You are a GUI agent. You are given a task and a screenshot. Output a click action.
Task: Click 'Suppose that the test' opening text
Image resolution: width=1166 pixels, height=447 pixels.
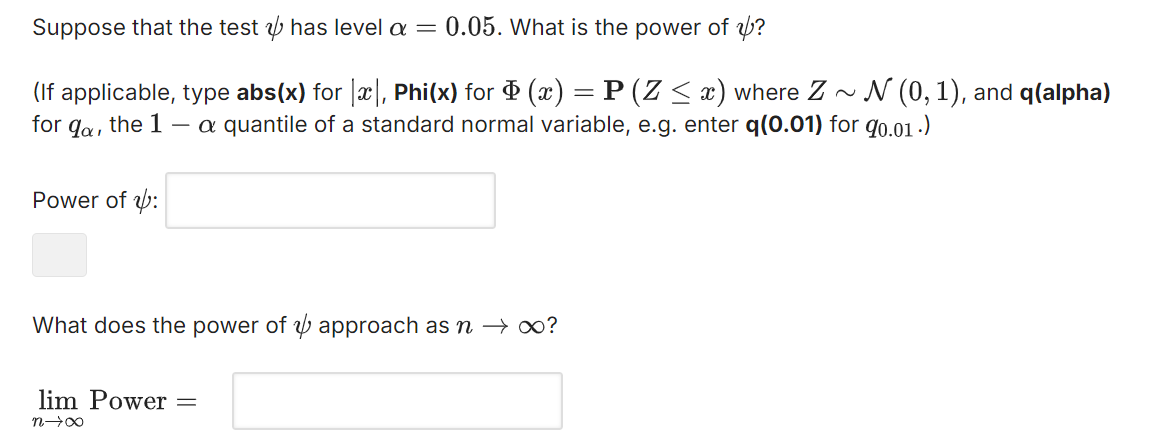pos(146,28)
